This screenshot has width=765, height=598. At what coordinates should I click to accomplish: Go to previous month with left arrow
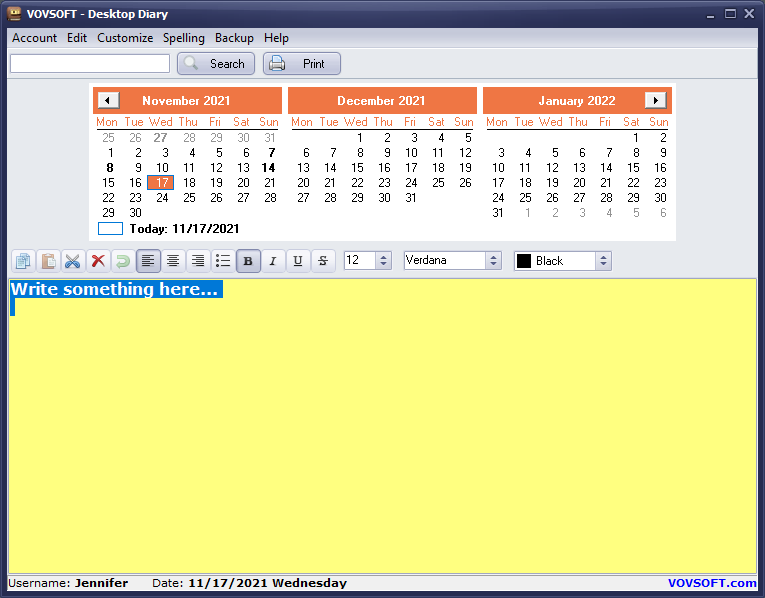(108, 100)
